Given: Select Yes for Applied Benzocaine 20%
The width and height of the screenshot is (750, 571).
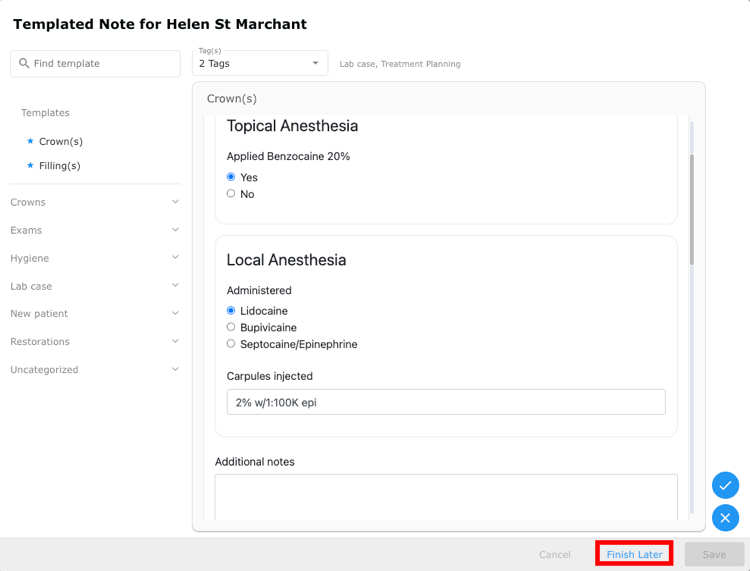Looking at the screenshot, I should pyautogui.click(x=231, y=177).
